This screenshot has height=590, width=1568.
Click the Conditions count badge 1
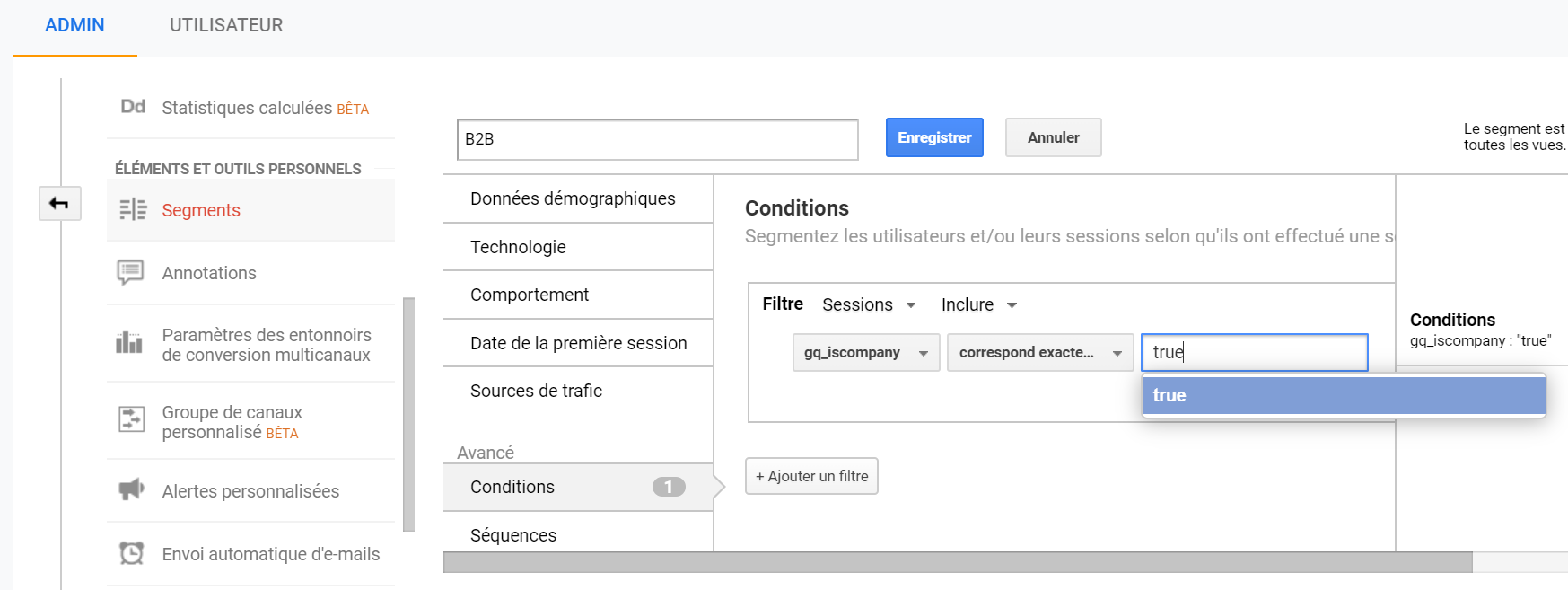tap(669, 487)
